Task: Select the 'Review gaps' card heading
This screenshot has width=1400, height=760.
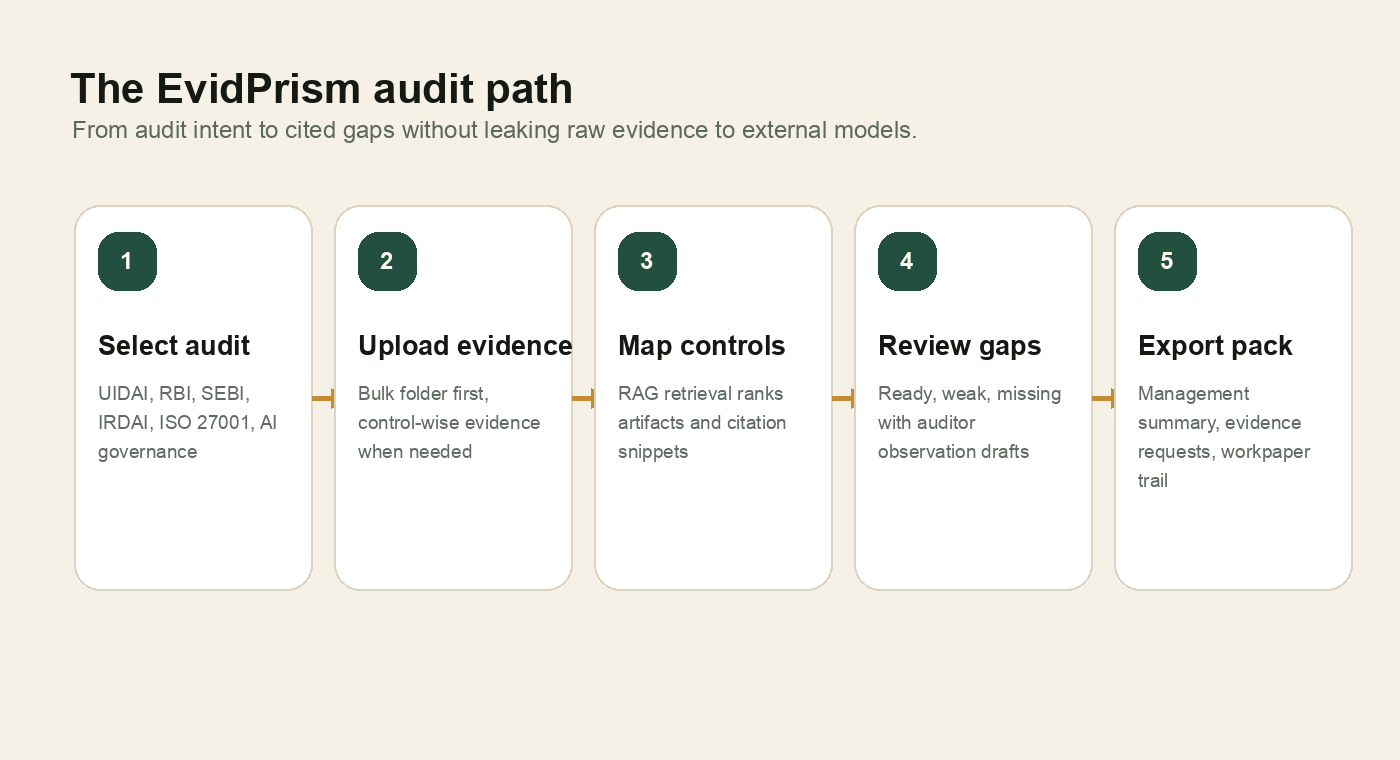Action: click(960, 346)
